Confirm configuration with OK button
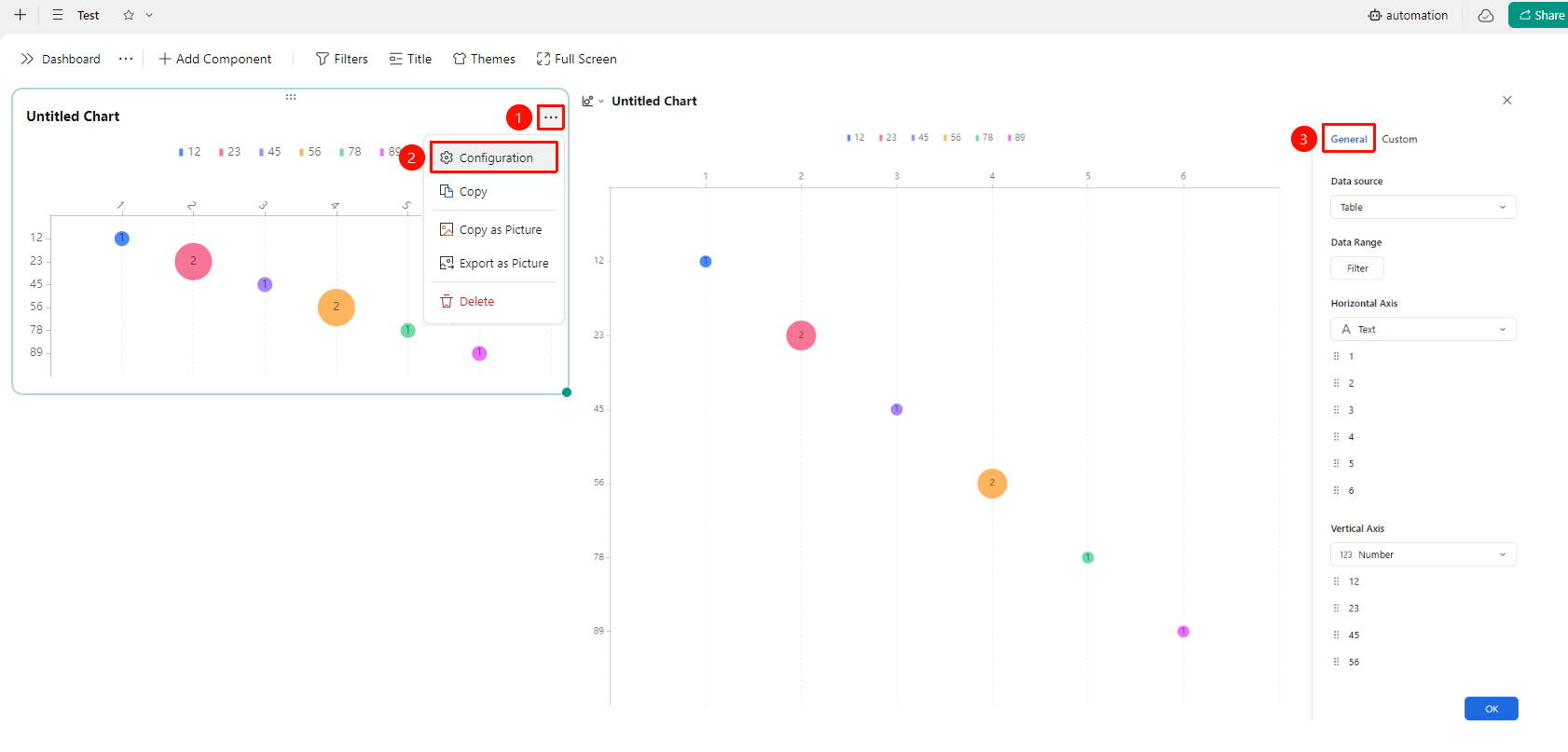The width and height of the screenshot is (1568, 752). click(1492, 708)
